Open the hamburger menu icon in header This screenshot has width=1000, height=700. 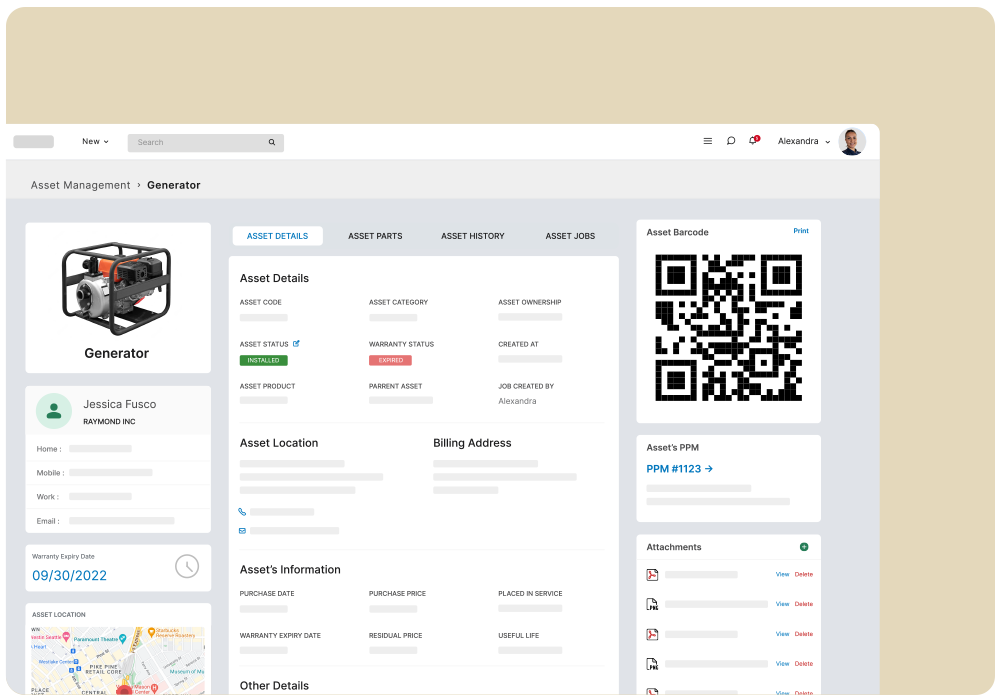coord(708,142)
